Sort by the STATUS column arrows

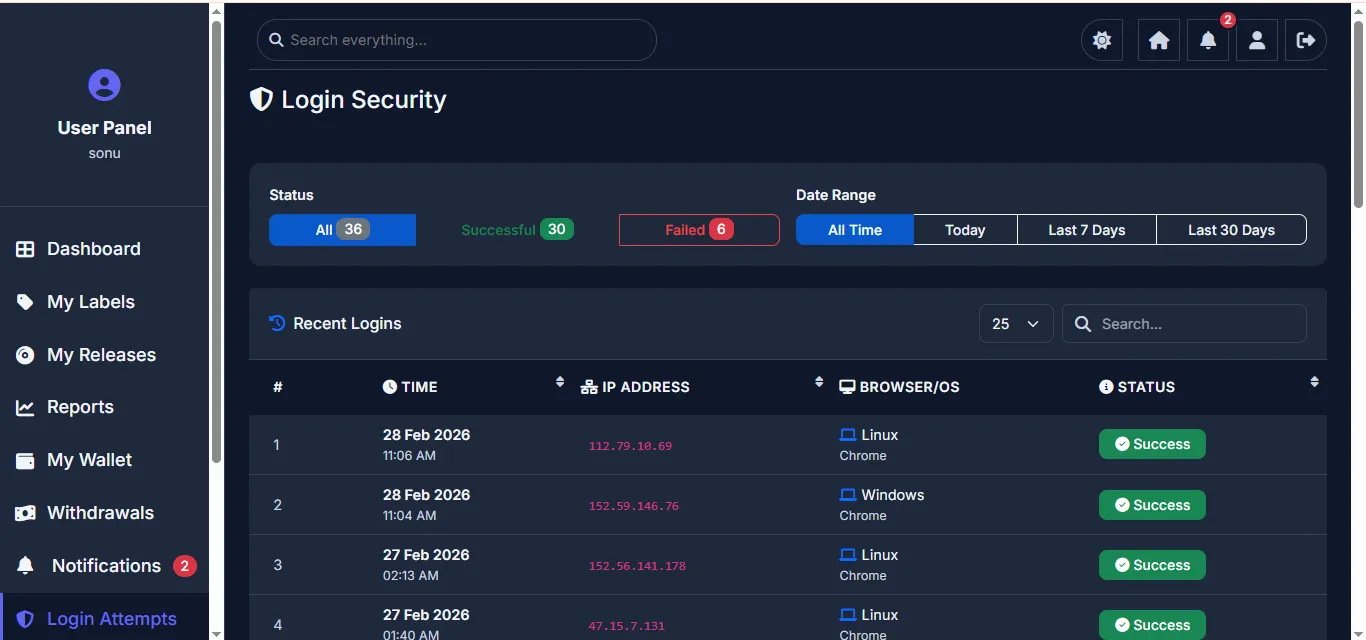[x=1314, y=382]
